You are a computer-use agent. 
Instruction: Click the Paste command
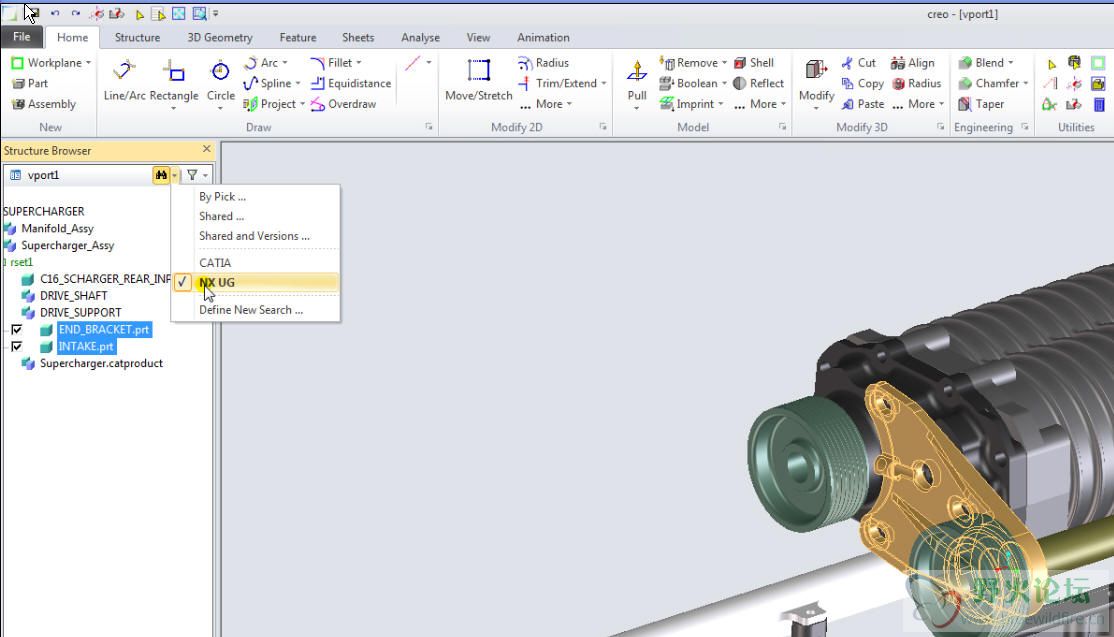[862, 104]
